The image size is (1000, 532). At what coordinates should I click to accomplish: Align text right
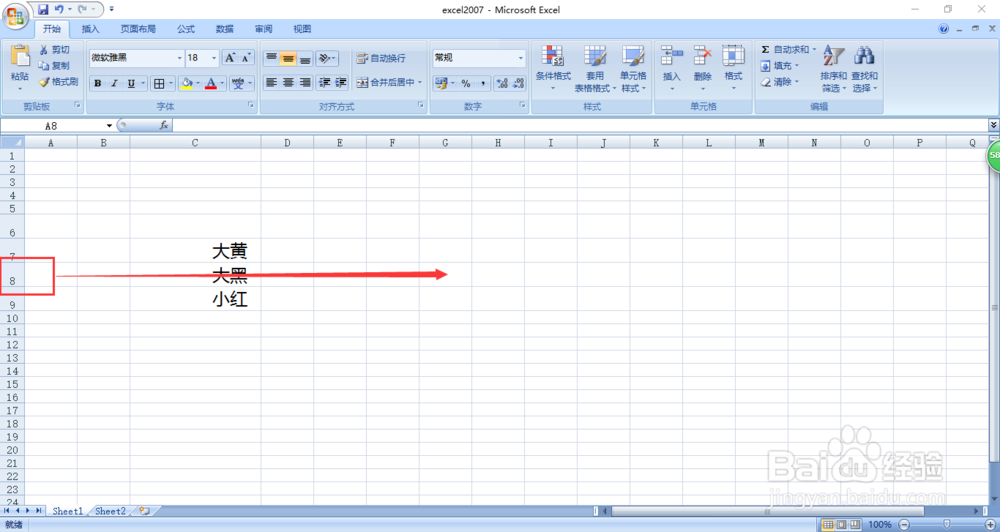coord(305,82)
